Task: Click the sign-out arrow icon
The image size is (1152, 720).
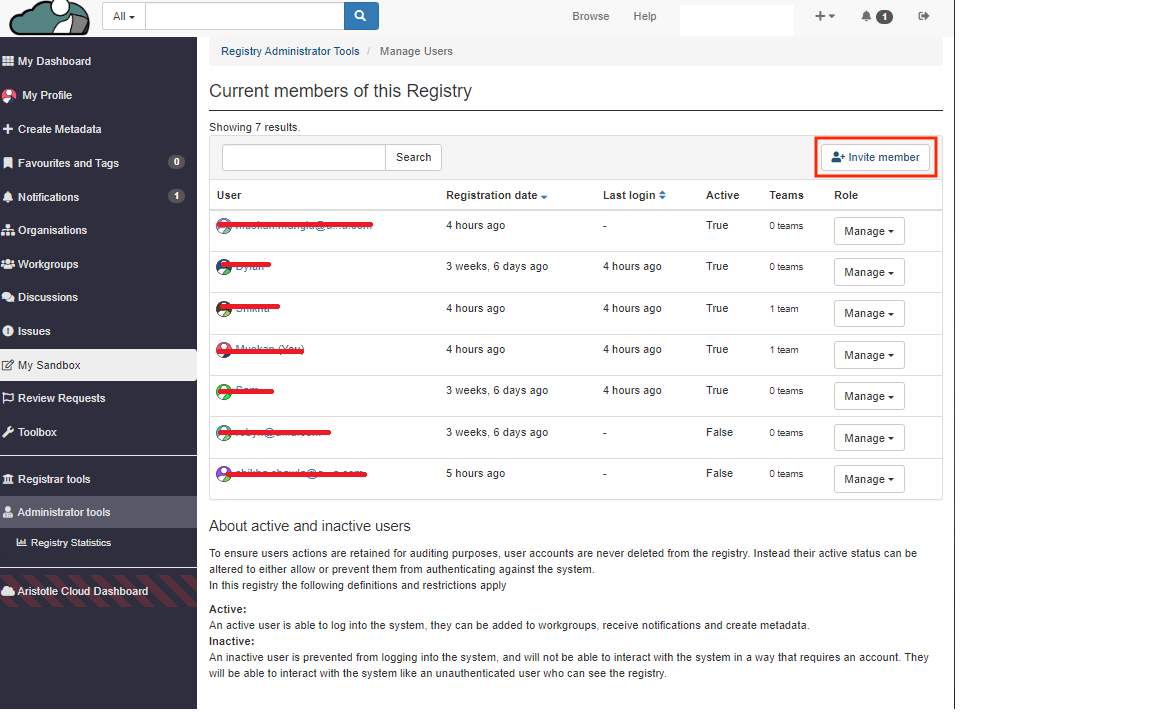Action: (924, 16)
